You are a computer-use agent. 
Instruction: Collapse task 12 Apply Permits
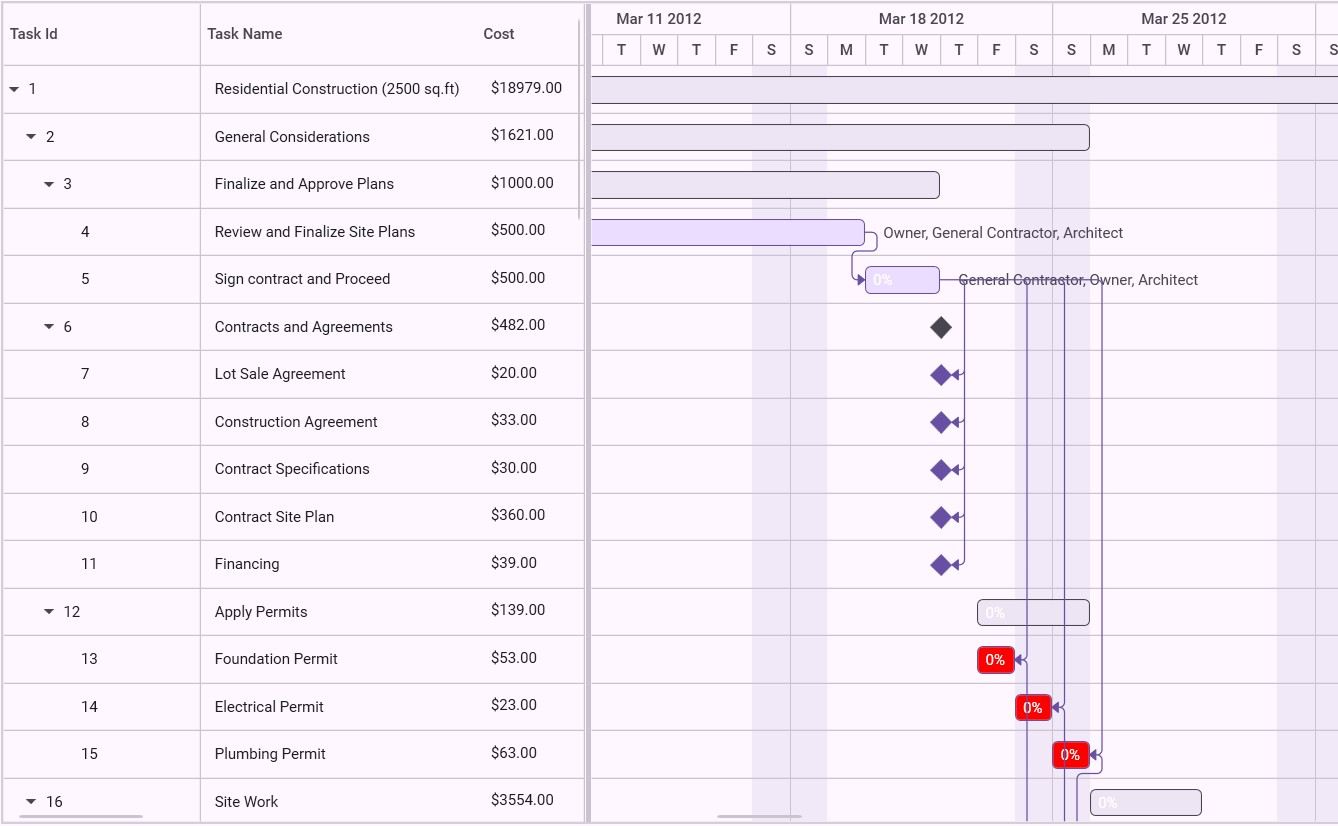(x=49, y=612)
